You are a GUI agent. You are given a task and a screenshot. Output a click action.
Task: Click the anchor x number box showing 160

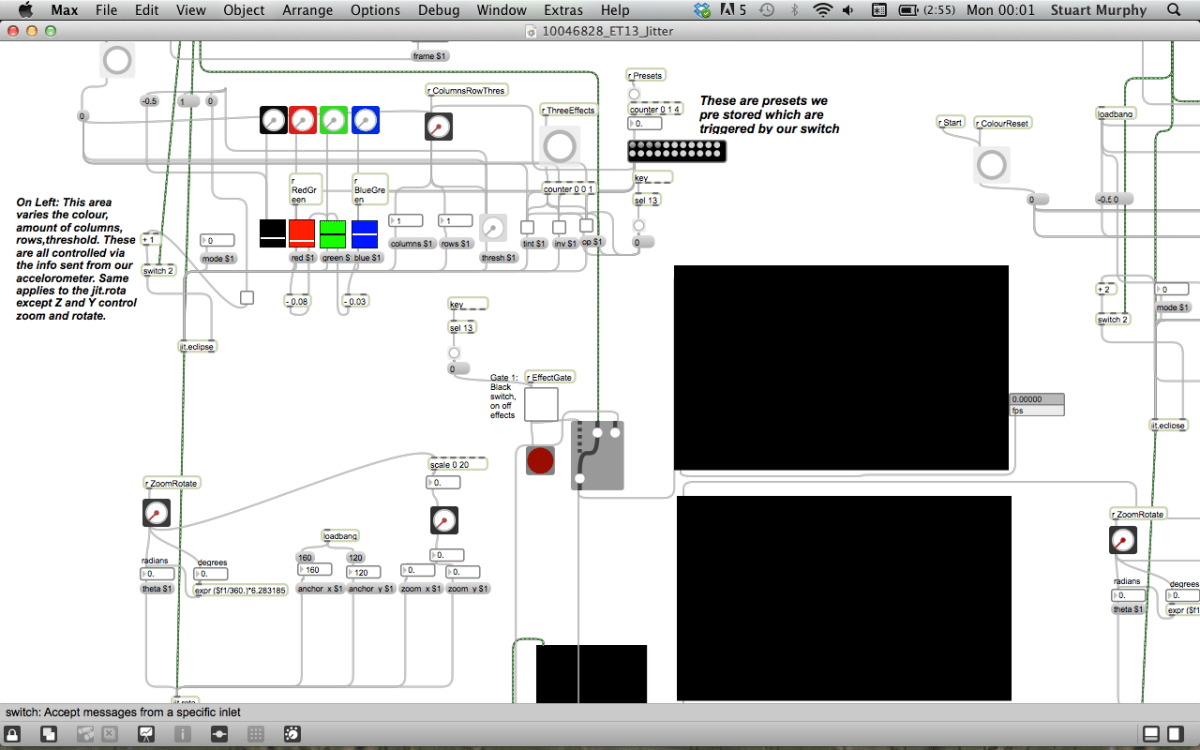click(314, 570)
